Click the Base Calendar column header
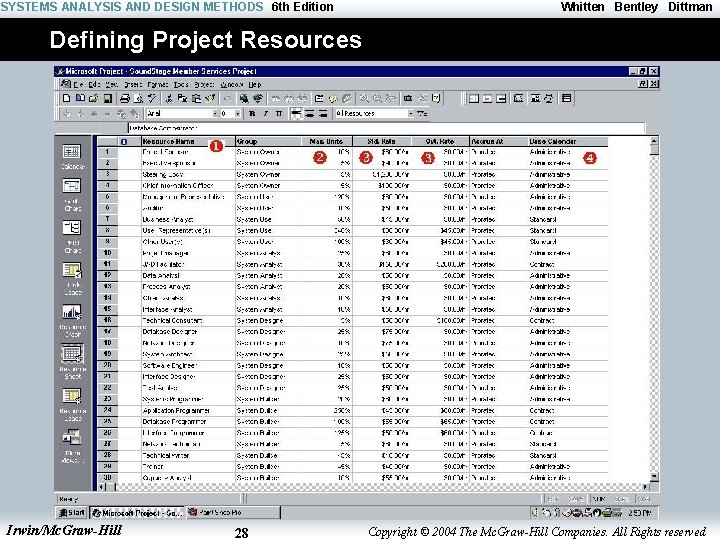This screenshot has width=720, height=540. [568, 141]
